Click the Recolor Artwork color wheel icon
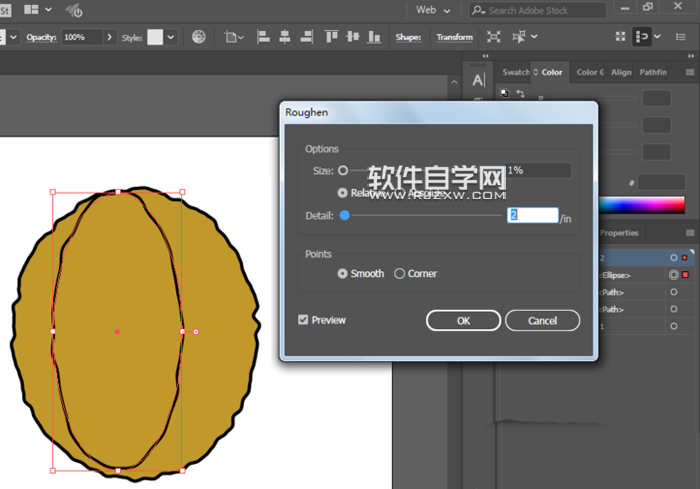 pyautogui.click(x=199, y=37)
